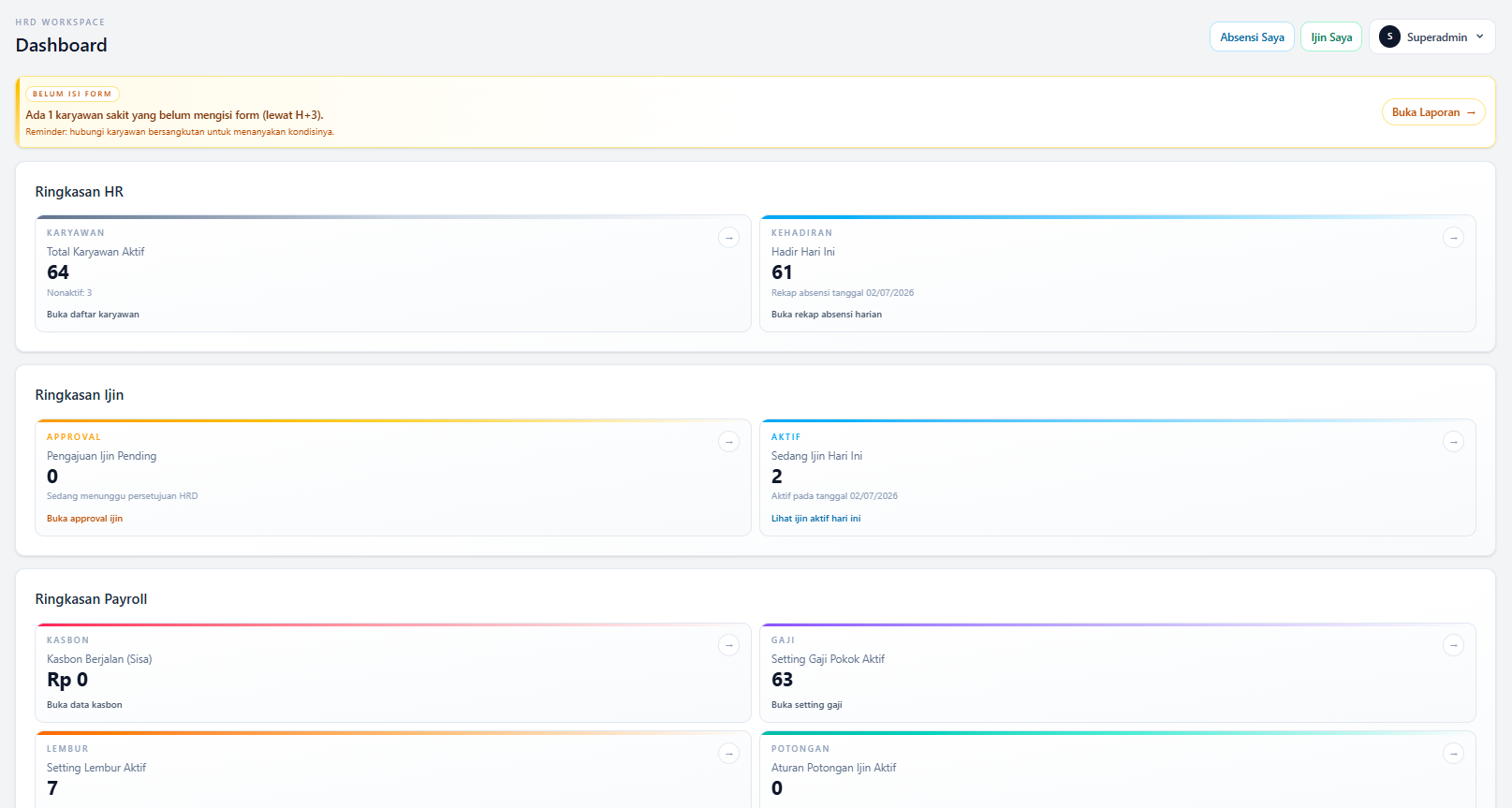
Task: Click the BELUM ISI FORM badge
Action: pos(72,94)
